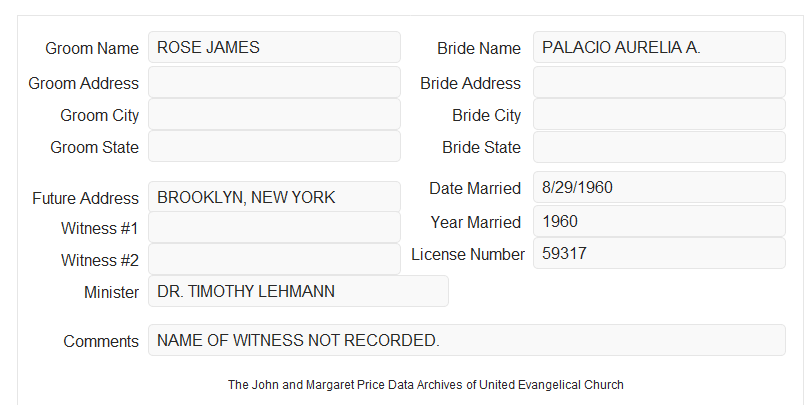The image size is (805, 405).
Task: Click the Groom Name field showing ROSE JAMES
Action: pyautogui.click(x=274, y=47)
